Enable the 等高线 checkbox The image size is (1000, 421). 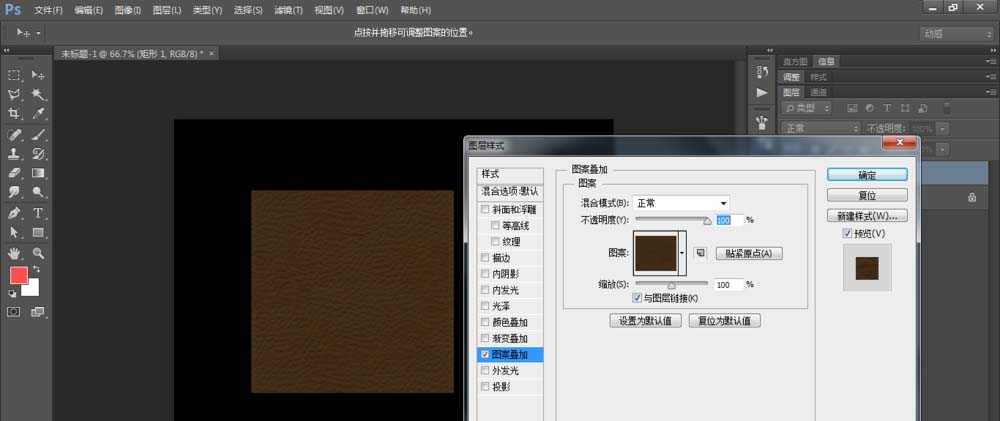[x=496, y=225]
